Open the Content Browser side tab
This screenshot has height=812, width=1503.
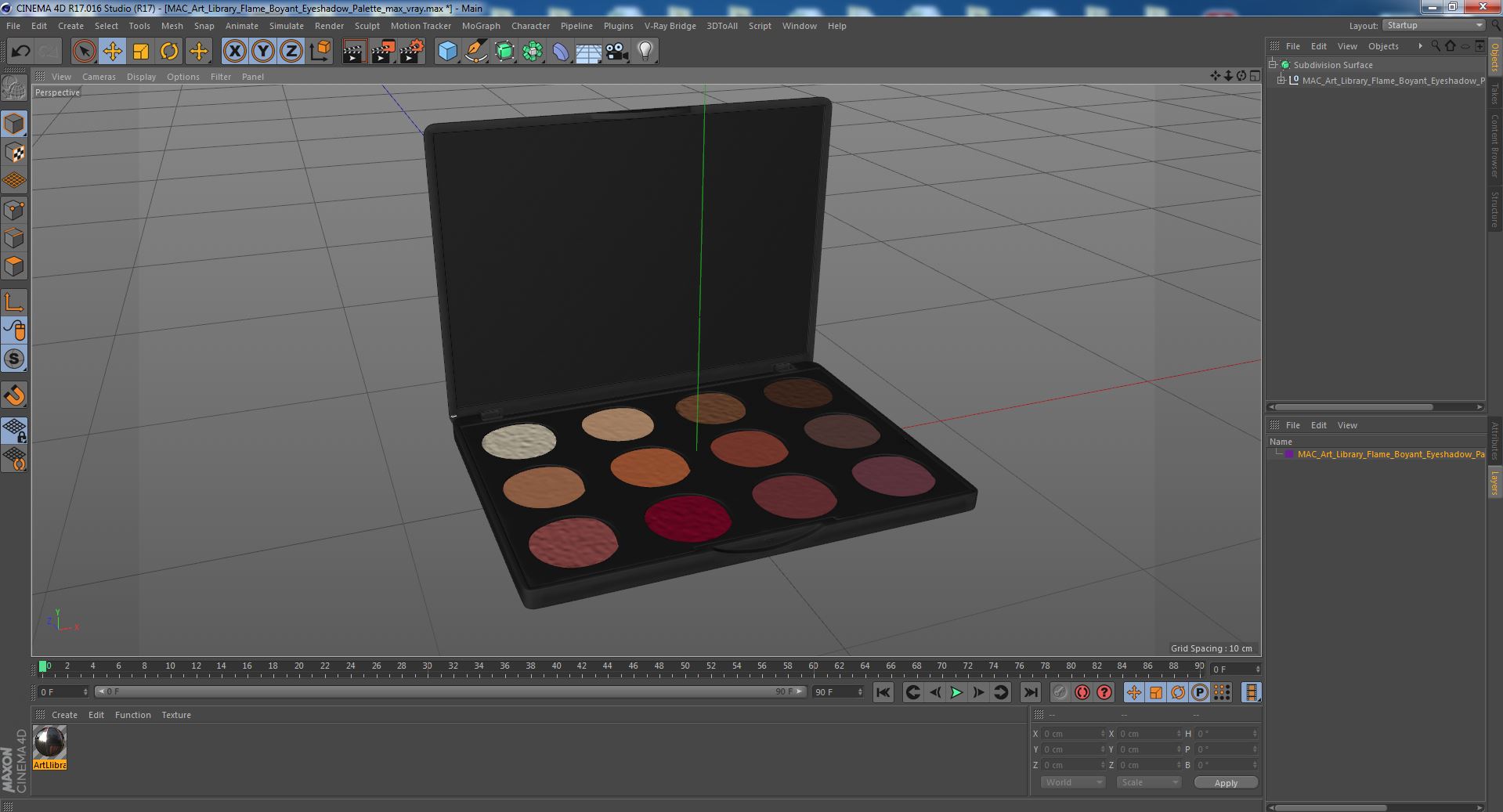click(x=1494, y=146)
